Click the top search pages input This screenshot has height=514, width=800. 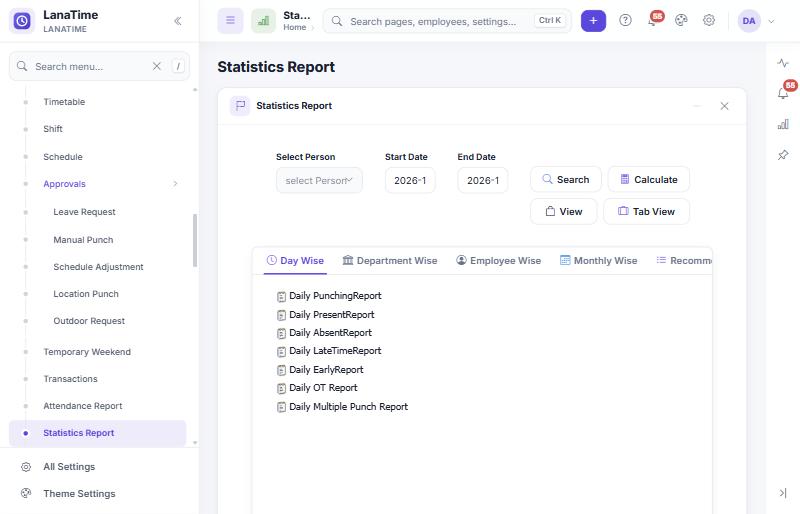coord(447,21)
